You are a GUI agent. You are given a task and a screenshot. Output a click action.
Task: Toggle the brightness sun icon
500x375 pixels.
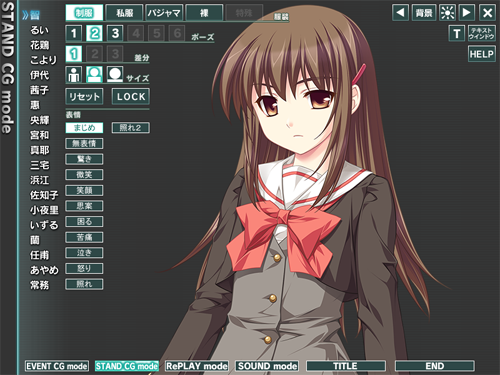447,13
